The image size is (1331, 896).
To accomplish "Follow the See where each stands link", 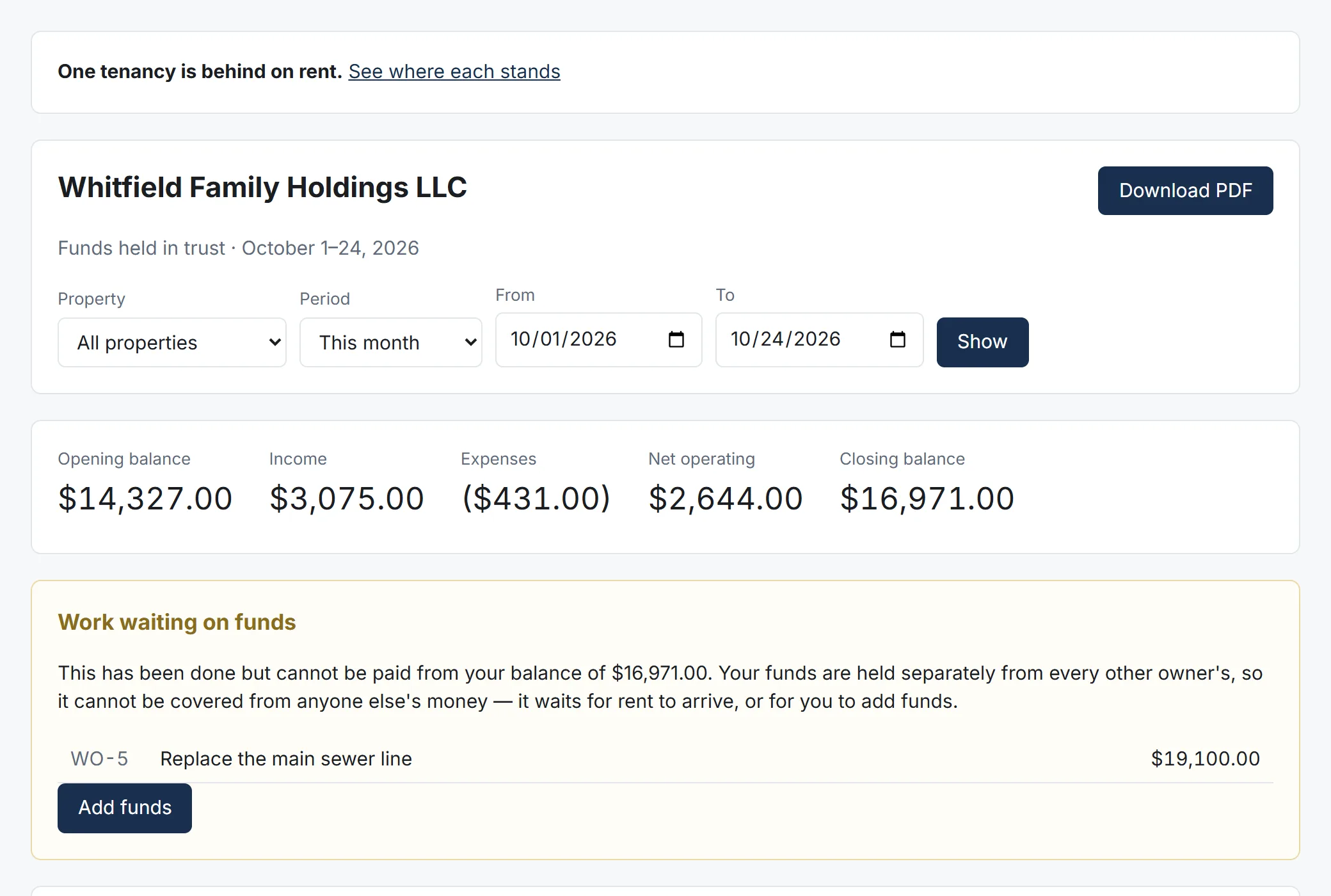I will [454, 72].
